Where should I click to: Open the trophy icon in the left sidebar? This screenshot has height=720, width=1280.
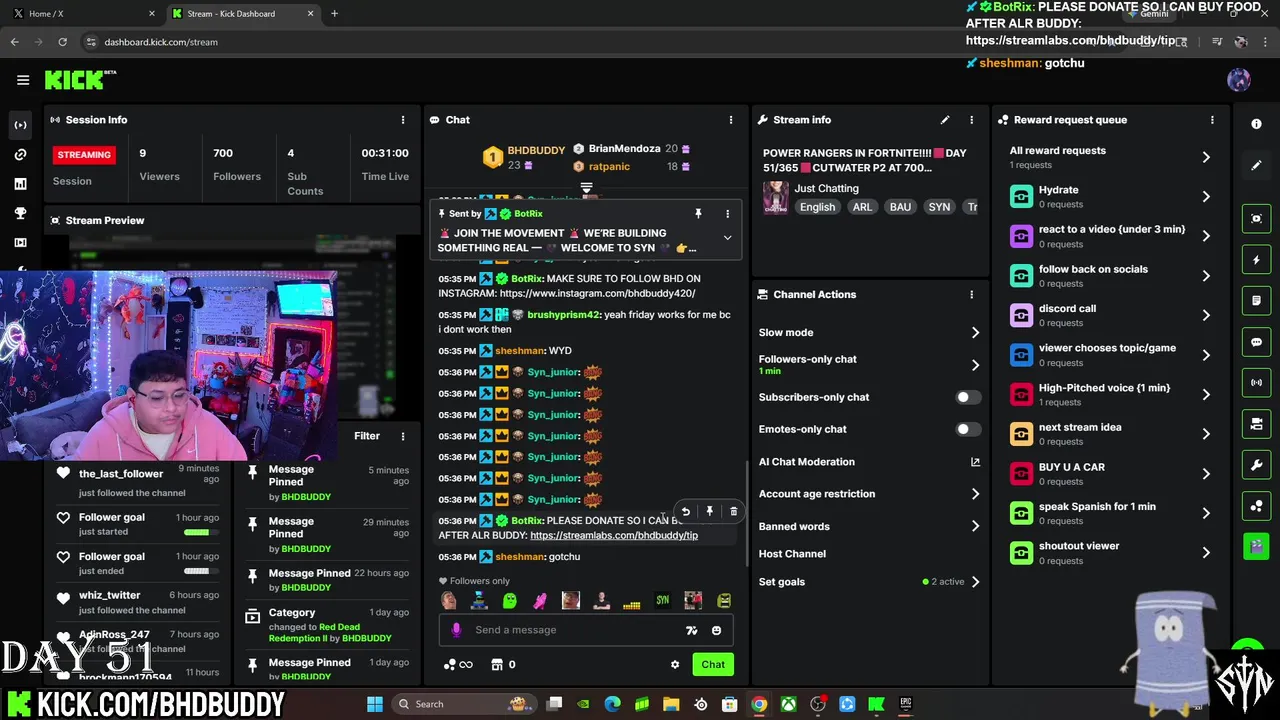click(20, 213)
